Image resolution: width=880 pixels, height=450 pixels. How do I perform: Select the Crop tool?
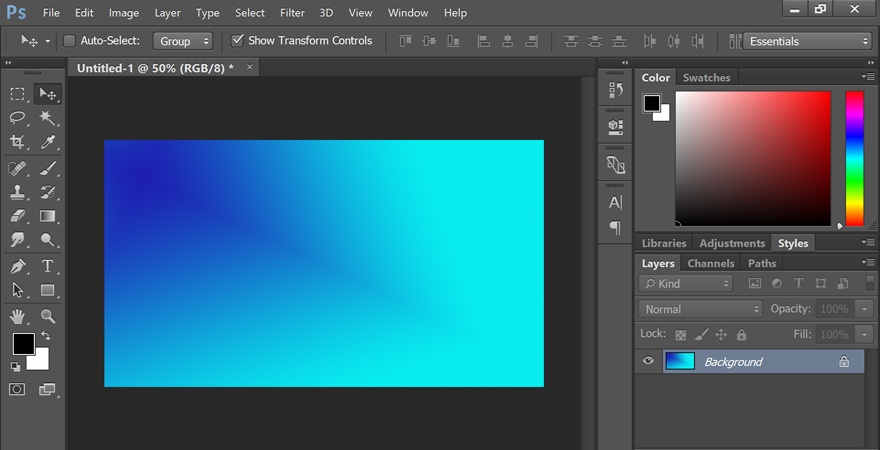pyautogui.click(x=17, y=142)
